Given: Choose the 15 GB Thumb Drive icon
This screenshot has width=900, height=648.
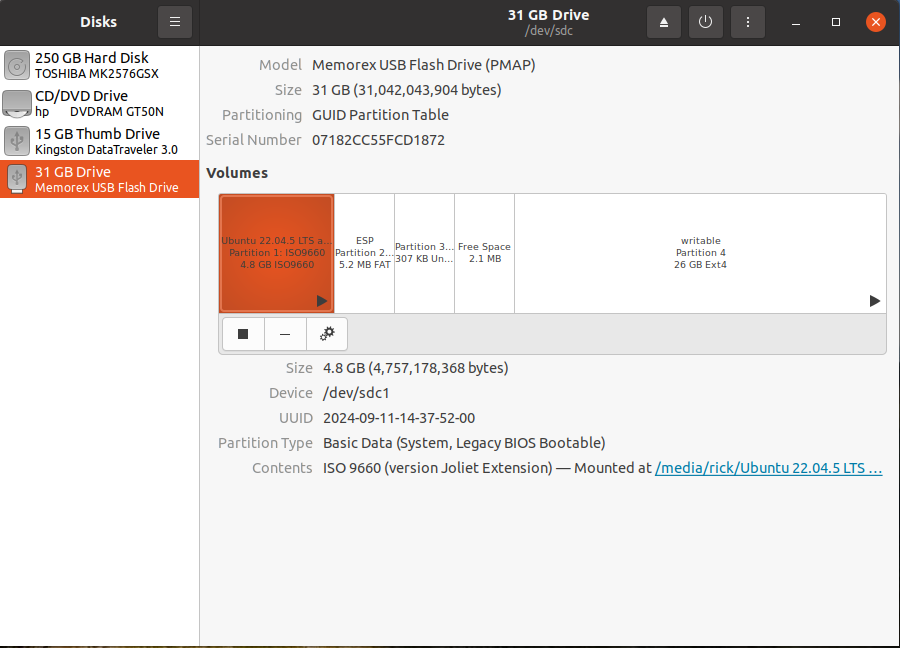Looking at the screenshot, I should [17, 141].
